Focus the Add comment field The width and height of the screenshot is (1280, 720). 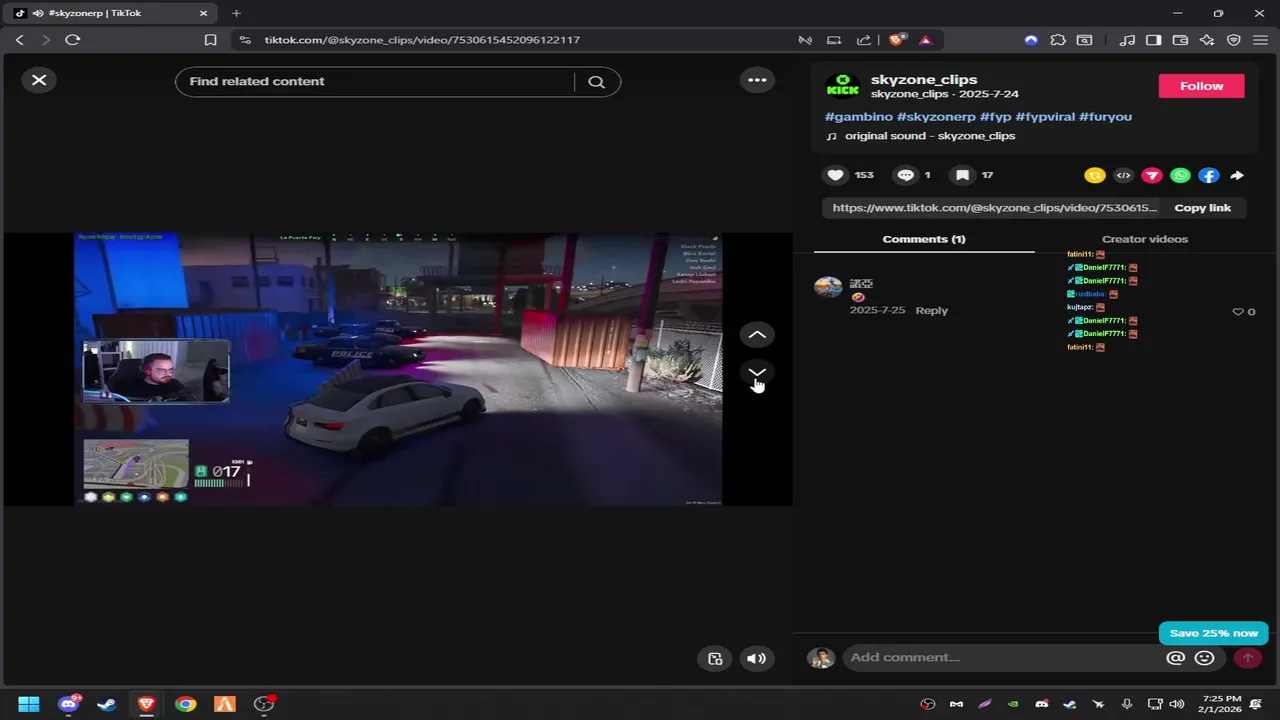(x=1003, y=657)
